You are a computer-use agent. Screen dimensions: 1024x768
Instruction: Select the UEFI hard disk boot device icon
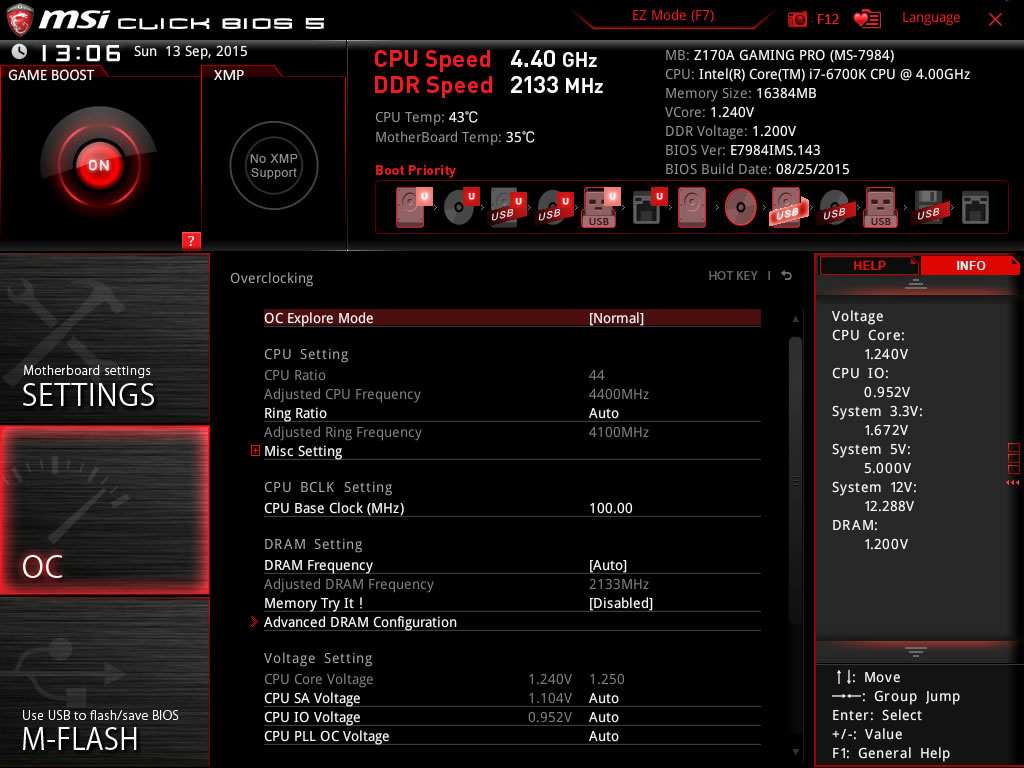coord(413,208)
